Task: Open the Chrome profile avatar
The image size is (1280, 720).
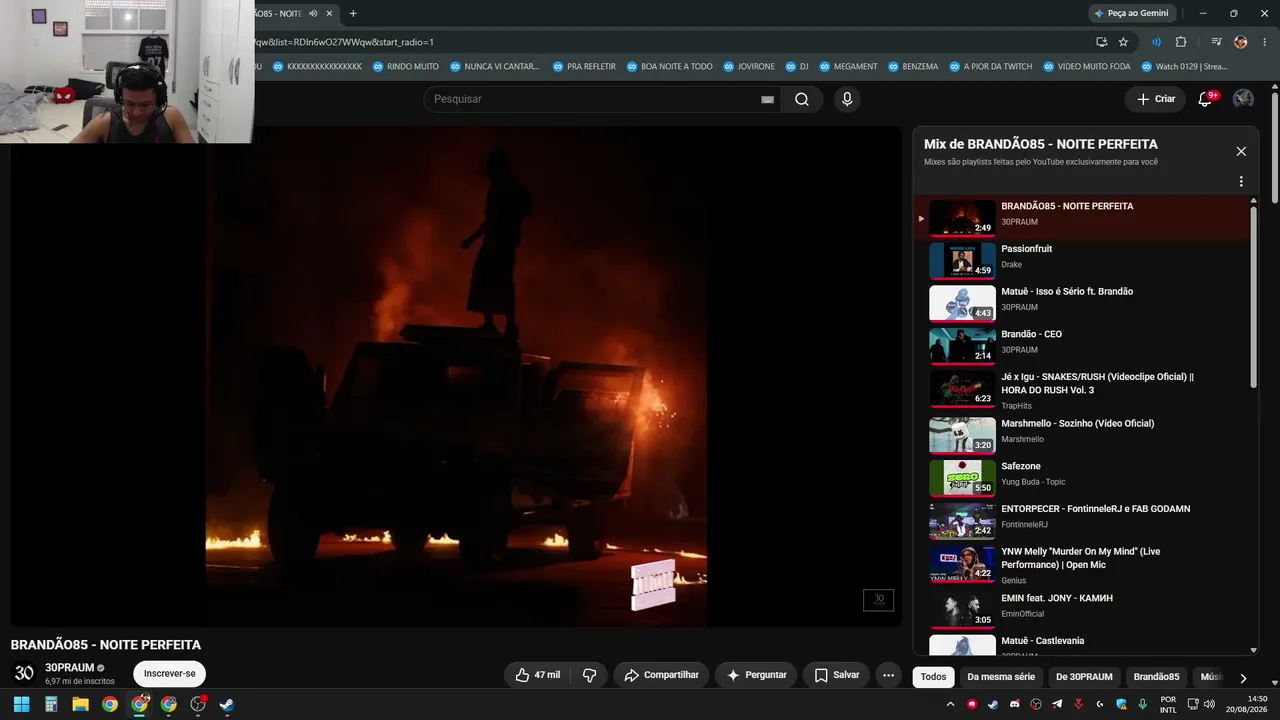Action: [x=1241, y=42]
